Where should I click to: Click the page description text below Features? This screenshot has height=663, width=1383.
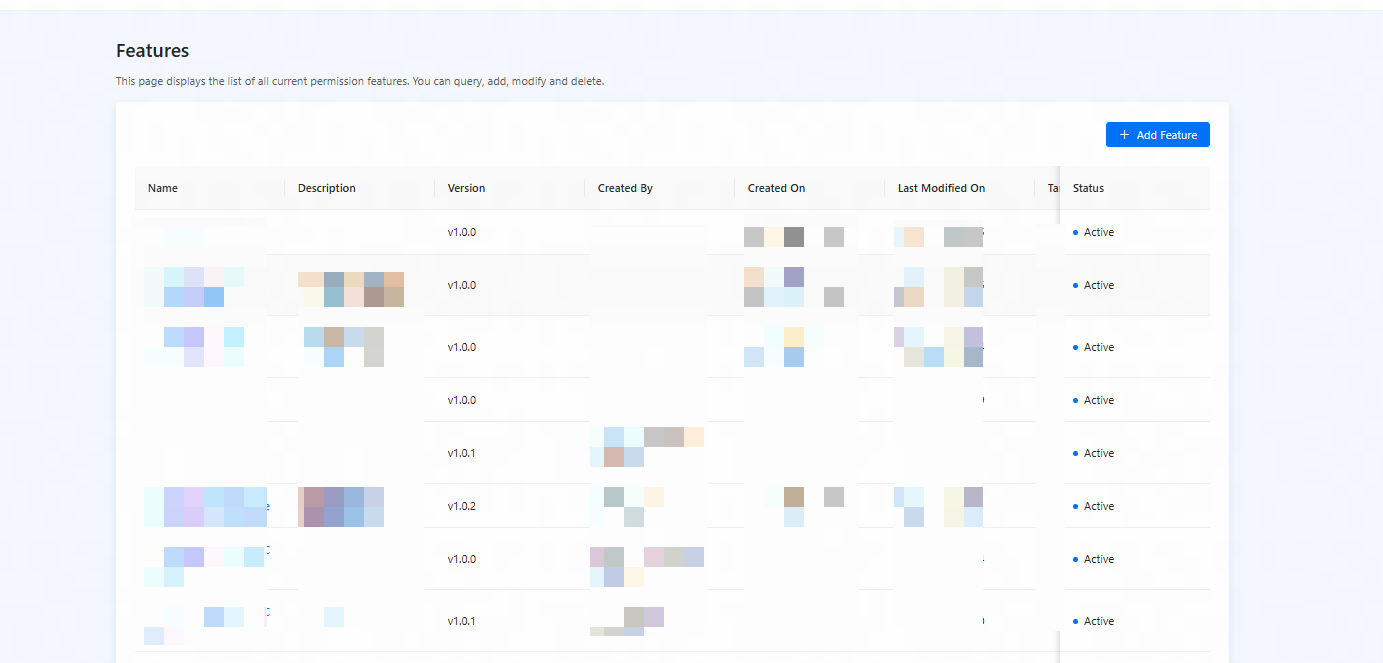point(360,81)
